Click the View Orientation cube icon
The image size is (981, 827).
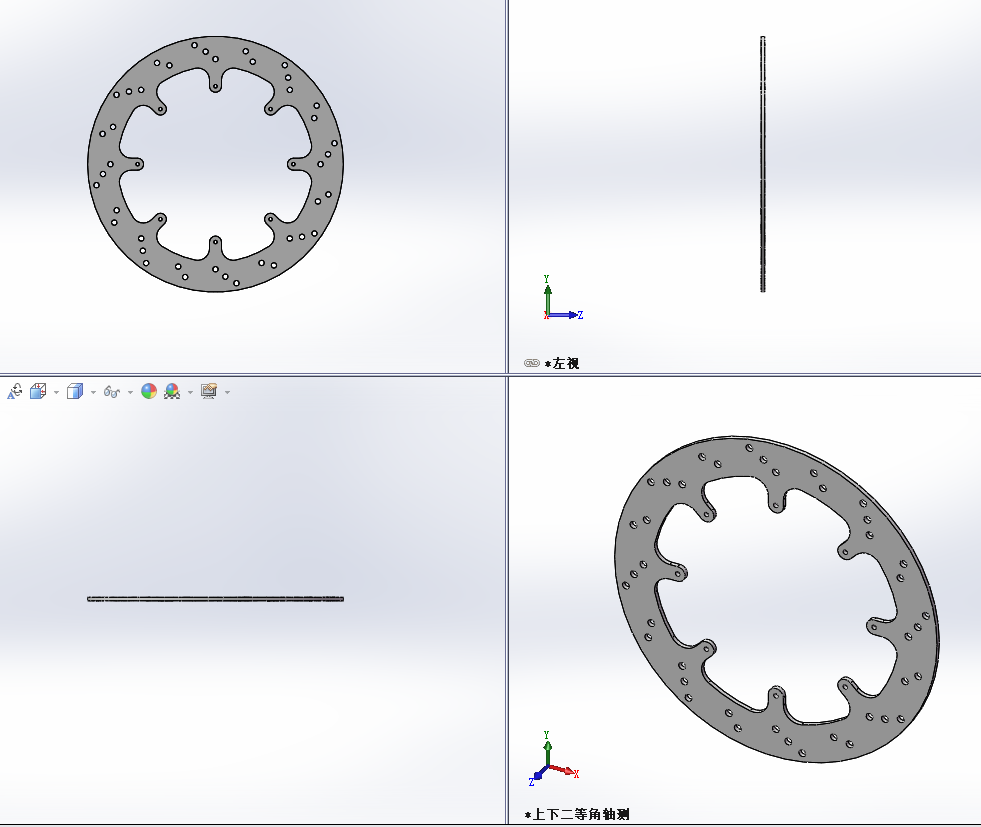tap(38, 392)
